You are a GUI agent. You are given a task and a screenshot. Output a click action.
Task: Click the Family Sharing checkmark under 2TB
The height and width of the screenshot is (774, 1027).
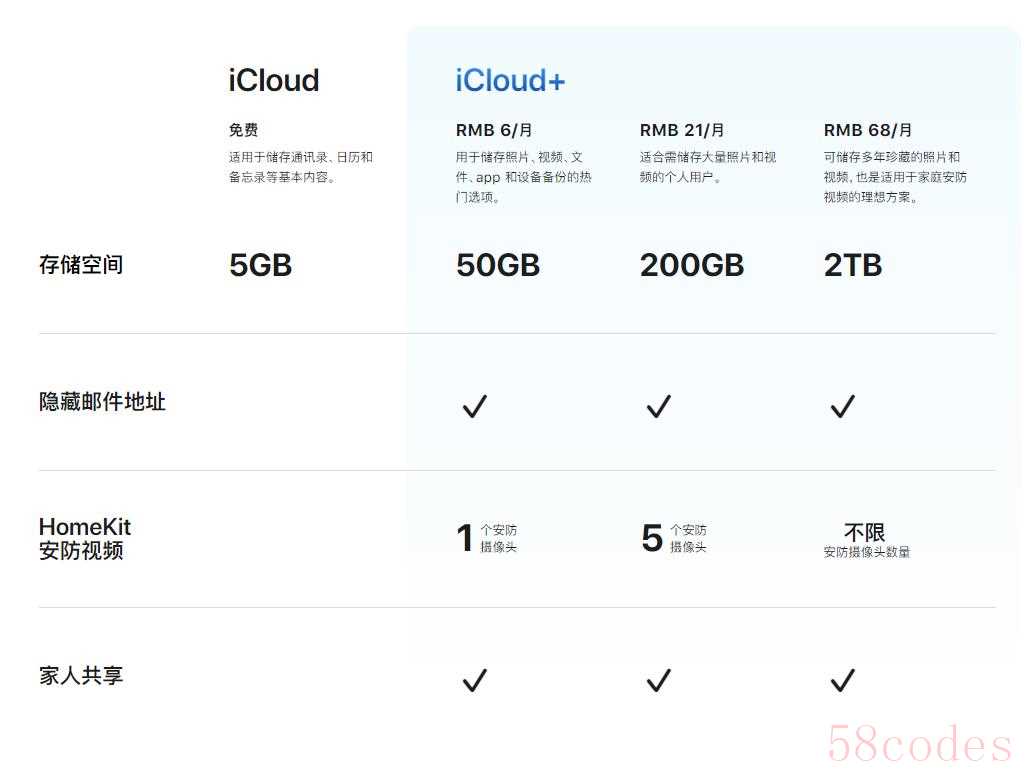(x=843, y=681)
